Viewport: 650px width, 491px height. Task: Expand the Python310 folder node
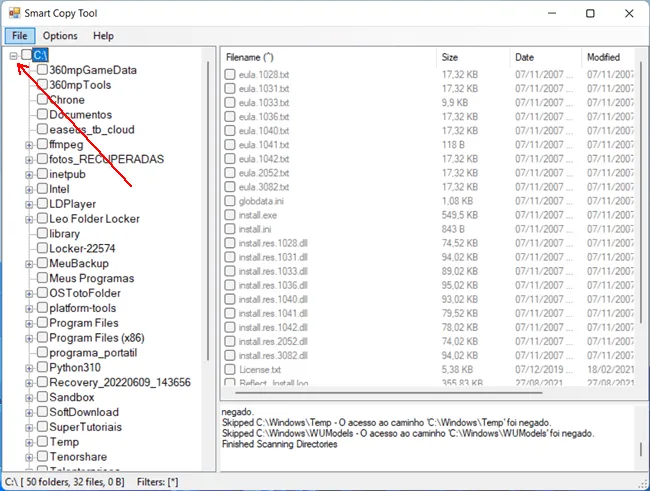pyautogui.click(x=29, y=368)
